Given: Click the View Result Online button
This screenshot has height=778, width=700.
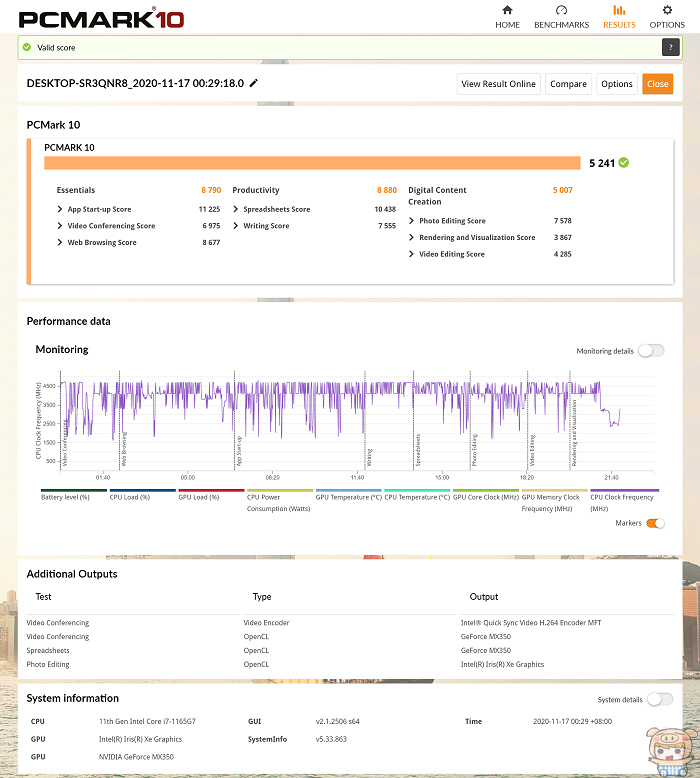Looking at the screenshot, I should point(498,84).
